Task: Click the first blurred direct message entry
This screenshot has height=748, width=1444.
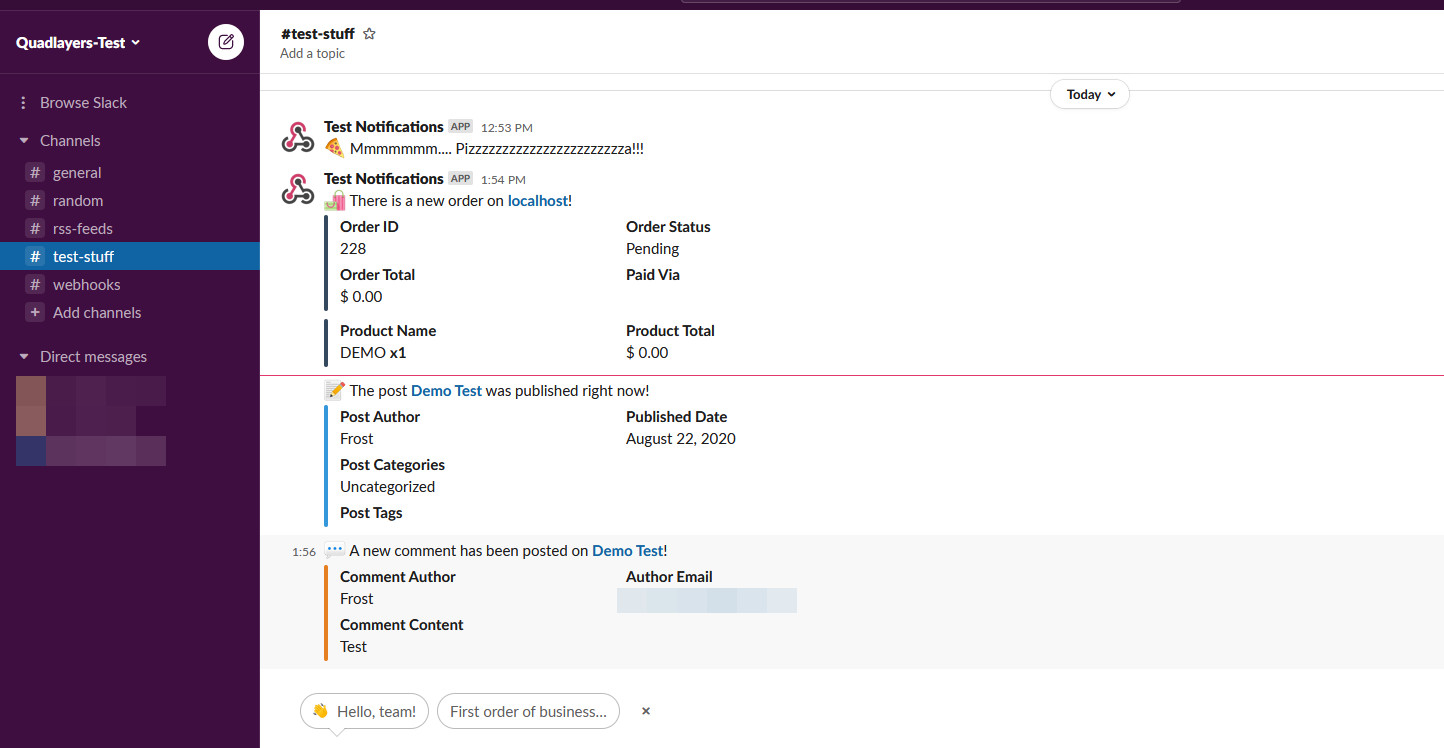Action: click(91, 391)
